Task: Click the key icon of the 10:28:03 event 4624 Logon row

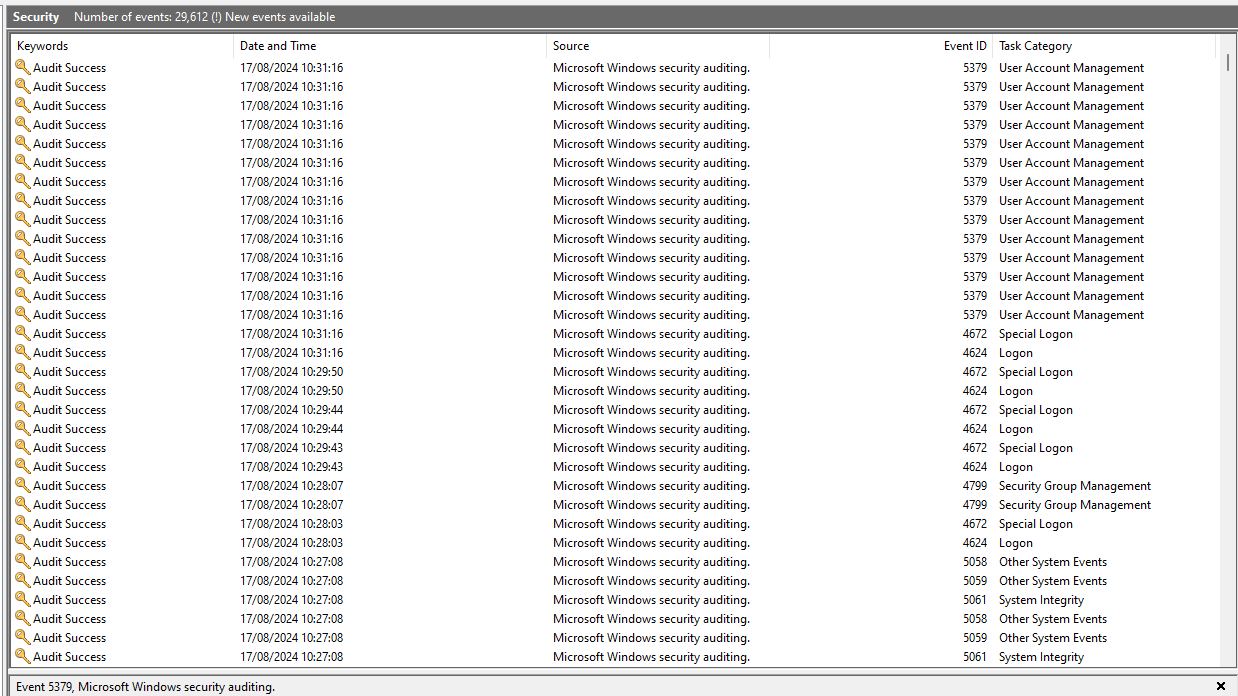Action: [x=22, y=542]
